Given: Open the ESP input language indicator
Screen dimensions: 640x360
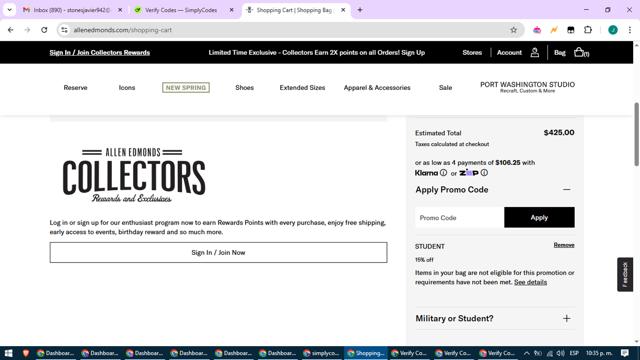Looking at the screenshot, I should [574, 353].
